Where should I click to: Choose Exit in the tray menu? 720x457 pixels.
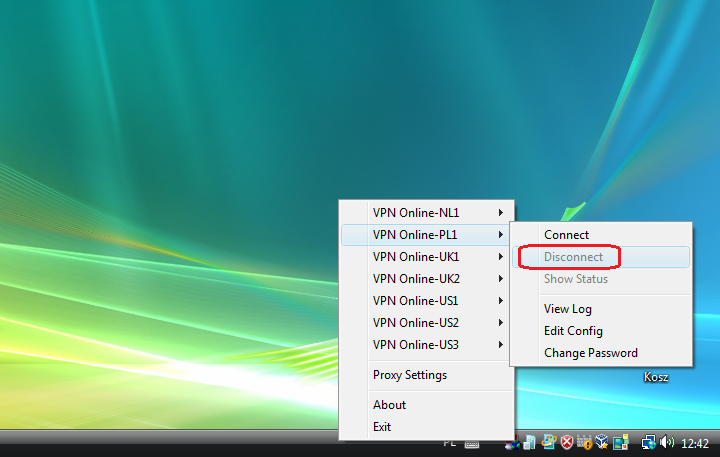(426, 427)
